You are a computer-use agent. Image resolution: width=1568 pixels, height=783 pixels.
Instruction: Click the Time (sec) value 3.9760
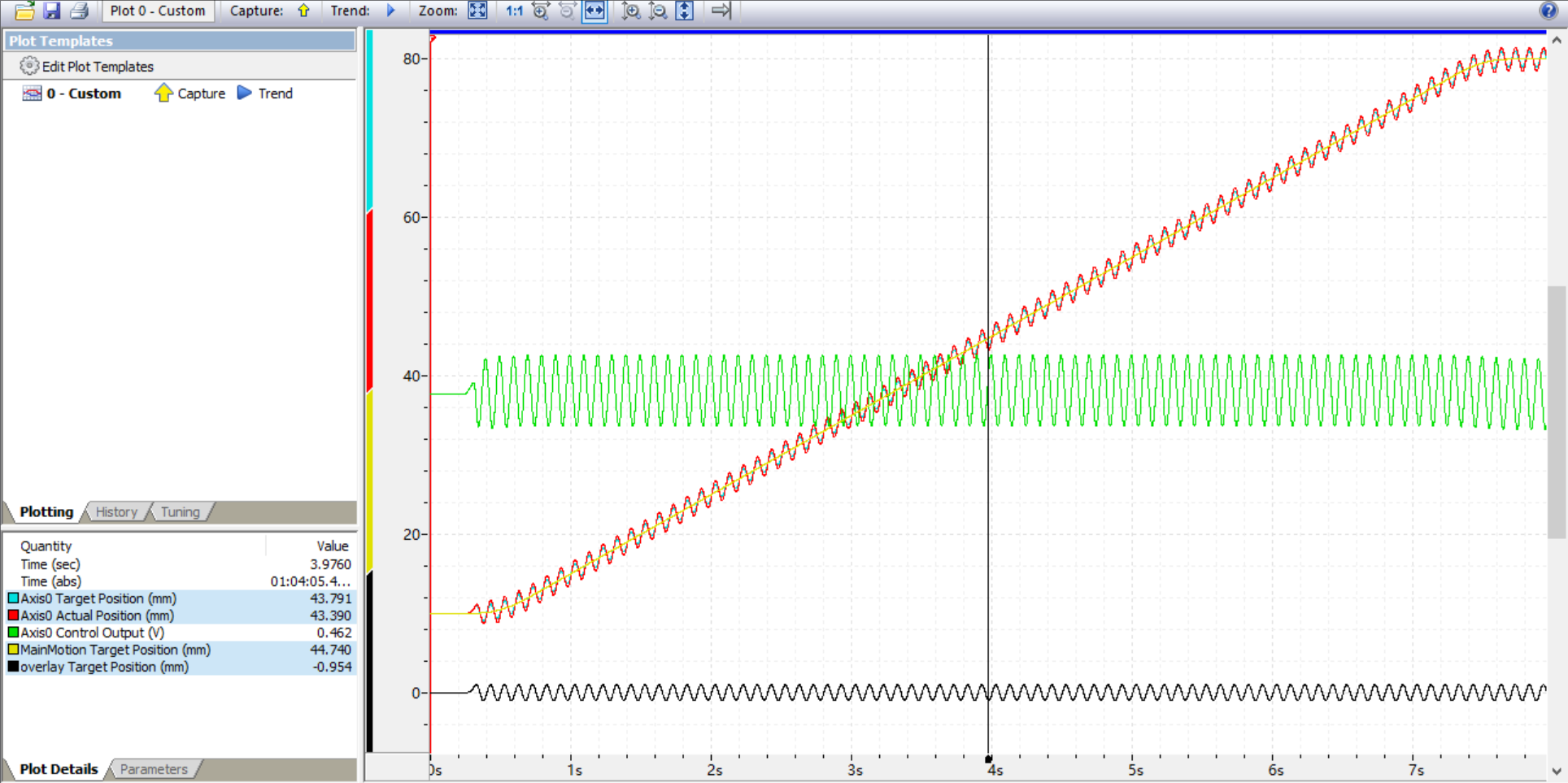click(x=330, y=564)
